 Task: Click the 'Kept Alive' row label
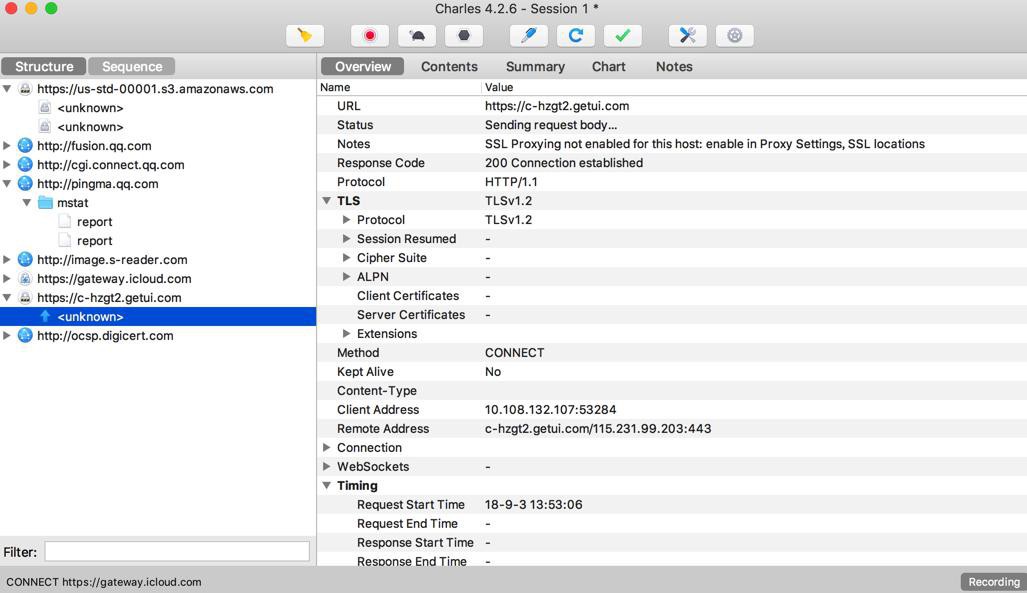pos(365,372)
